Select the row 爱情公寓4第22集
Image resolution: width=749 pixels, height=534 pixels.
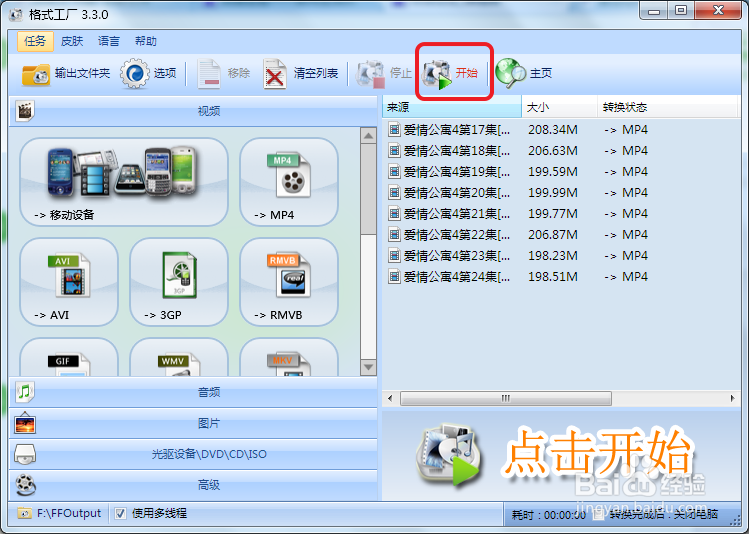click(562, 235)
